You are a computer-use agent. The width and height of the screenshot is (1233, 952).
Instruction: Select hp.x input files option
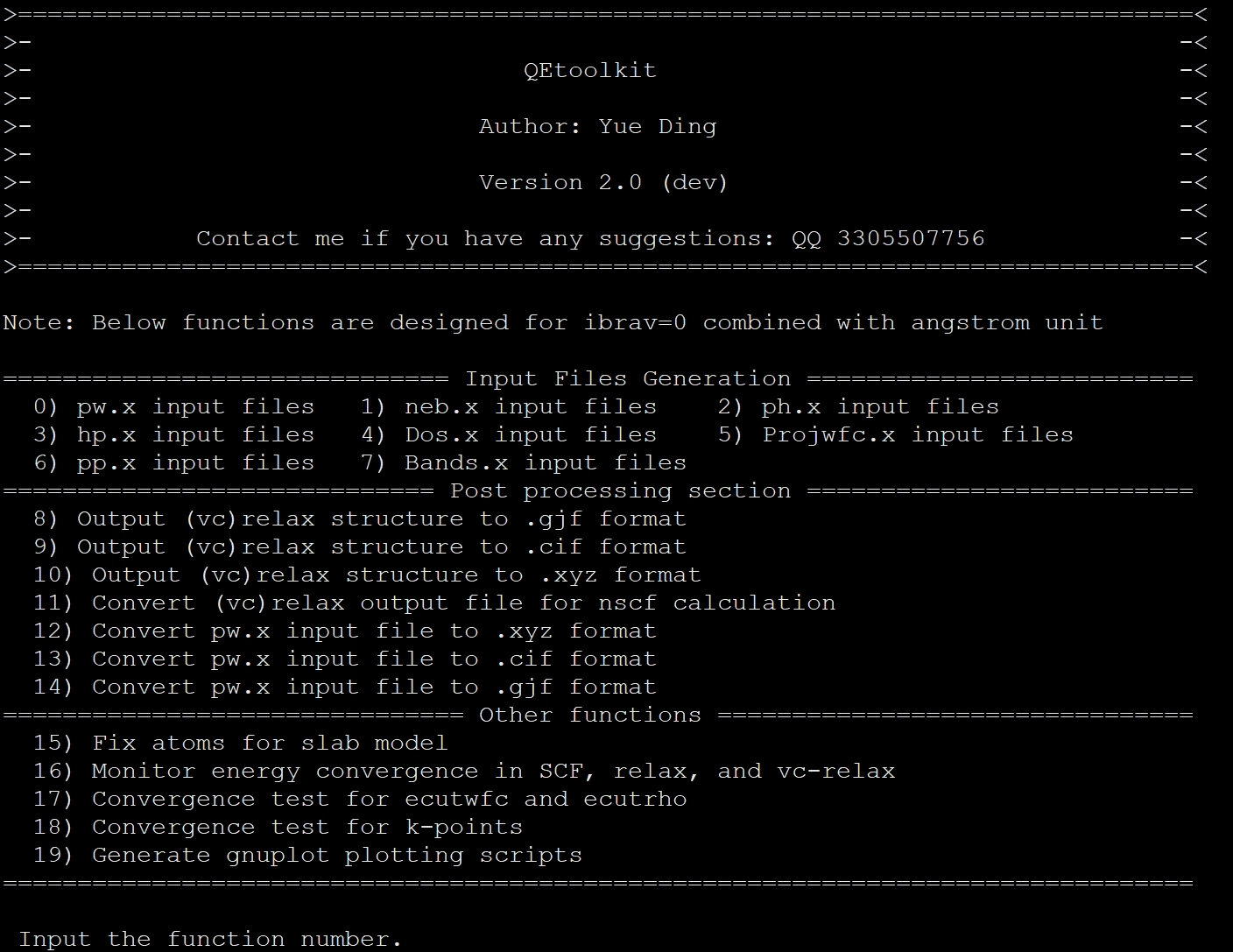coord(173,435)
